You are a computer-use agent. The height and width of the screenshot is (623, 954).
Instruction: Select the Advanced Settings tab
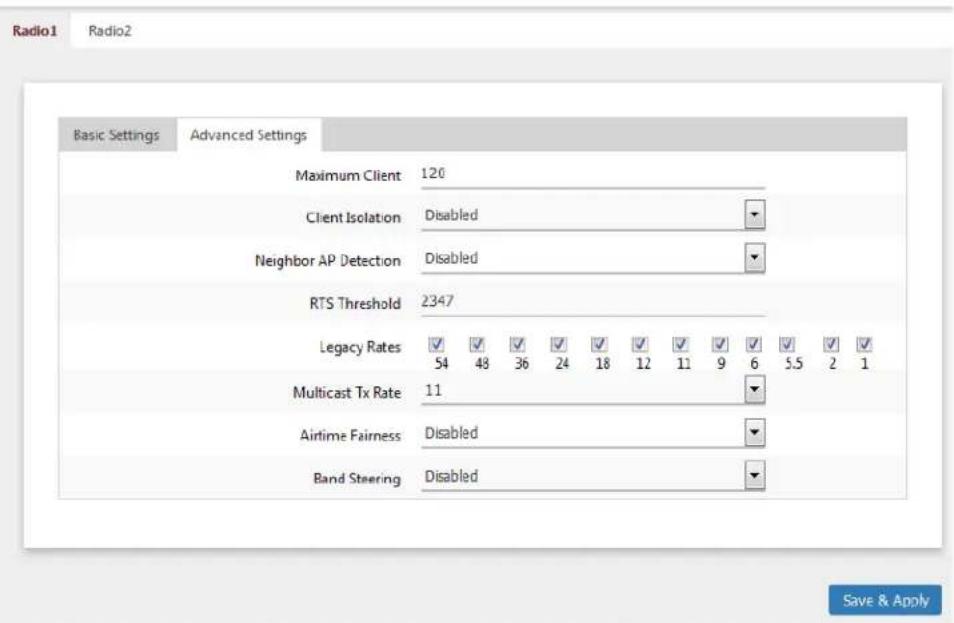248,135
